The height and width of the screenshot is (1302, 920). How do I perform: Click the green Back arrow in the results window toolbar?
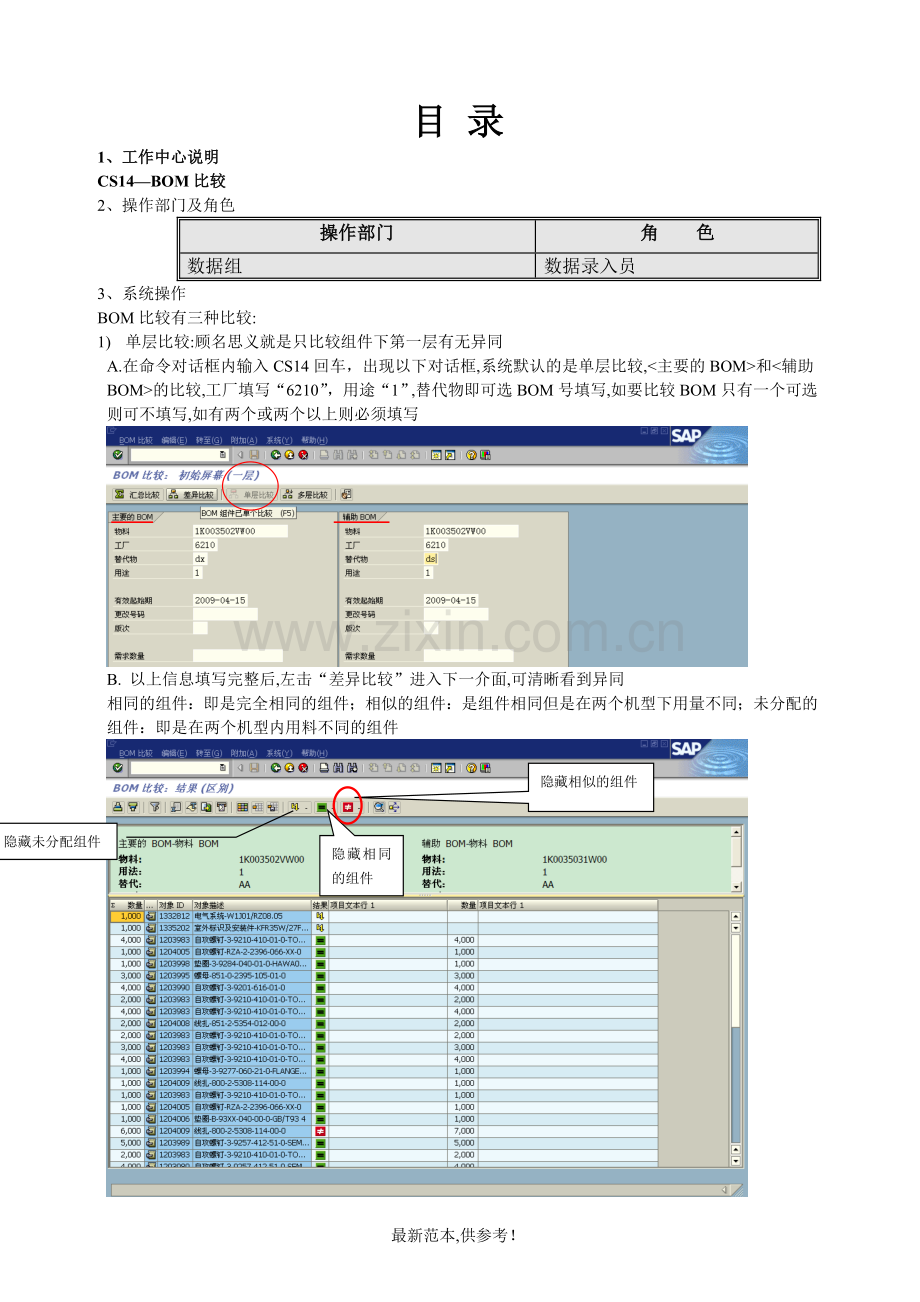click(276, 767)
